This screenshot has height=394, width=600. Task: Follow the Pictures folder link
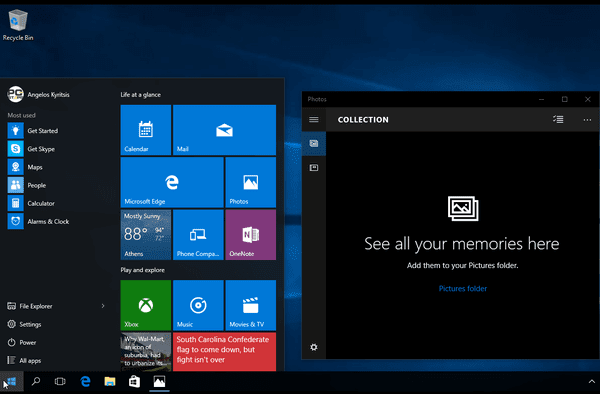pyautogui.click(x=463, y=288)
